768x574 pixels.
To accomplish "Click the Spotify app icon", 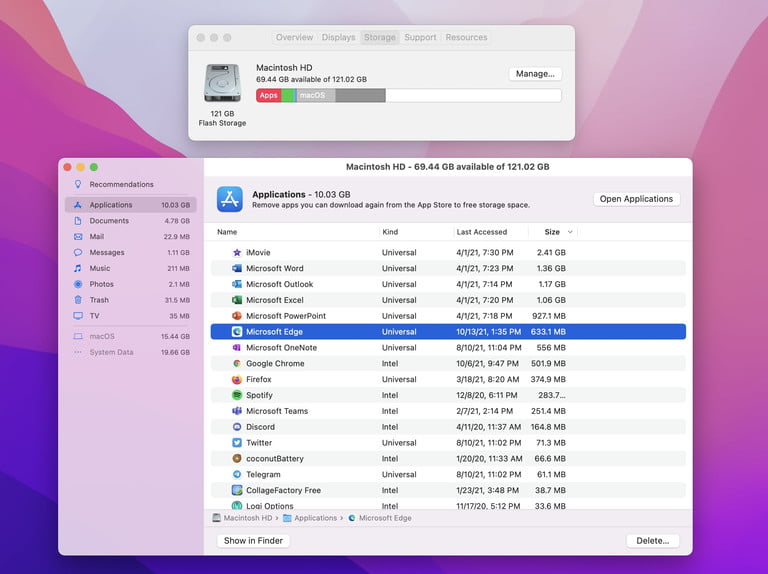I will (x=237, y=396).
